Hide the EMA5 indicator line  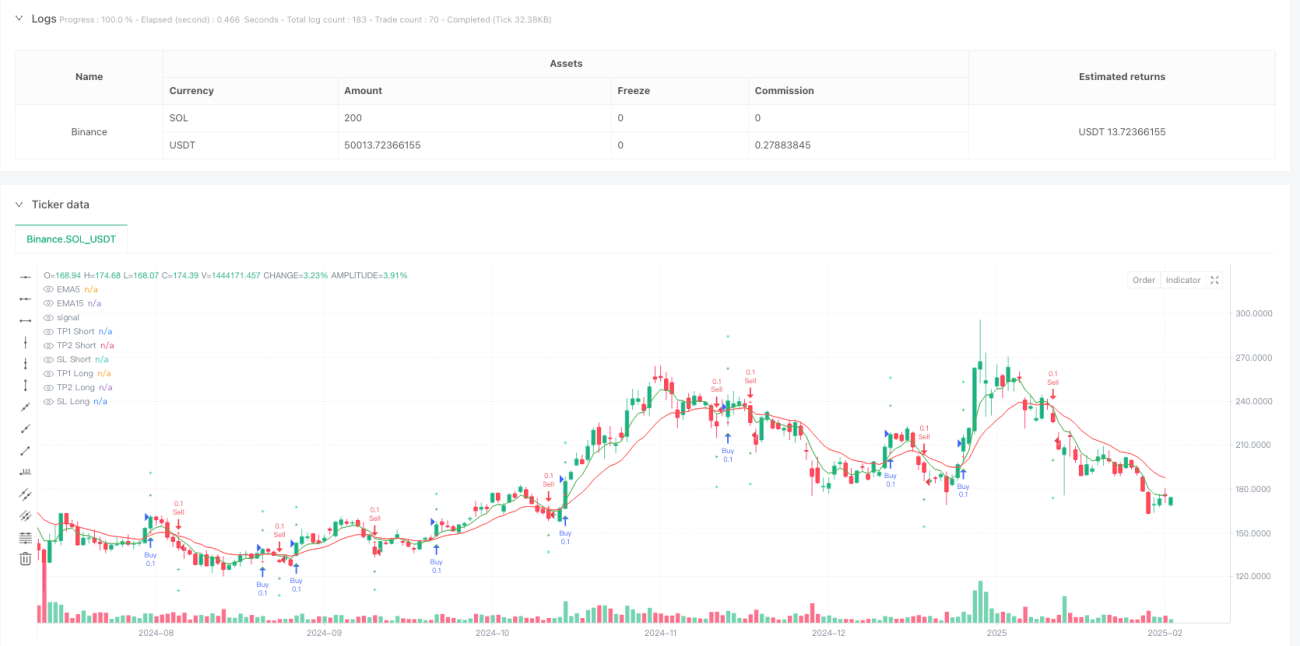[48, 289]
